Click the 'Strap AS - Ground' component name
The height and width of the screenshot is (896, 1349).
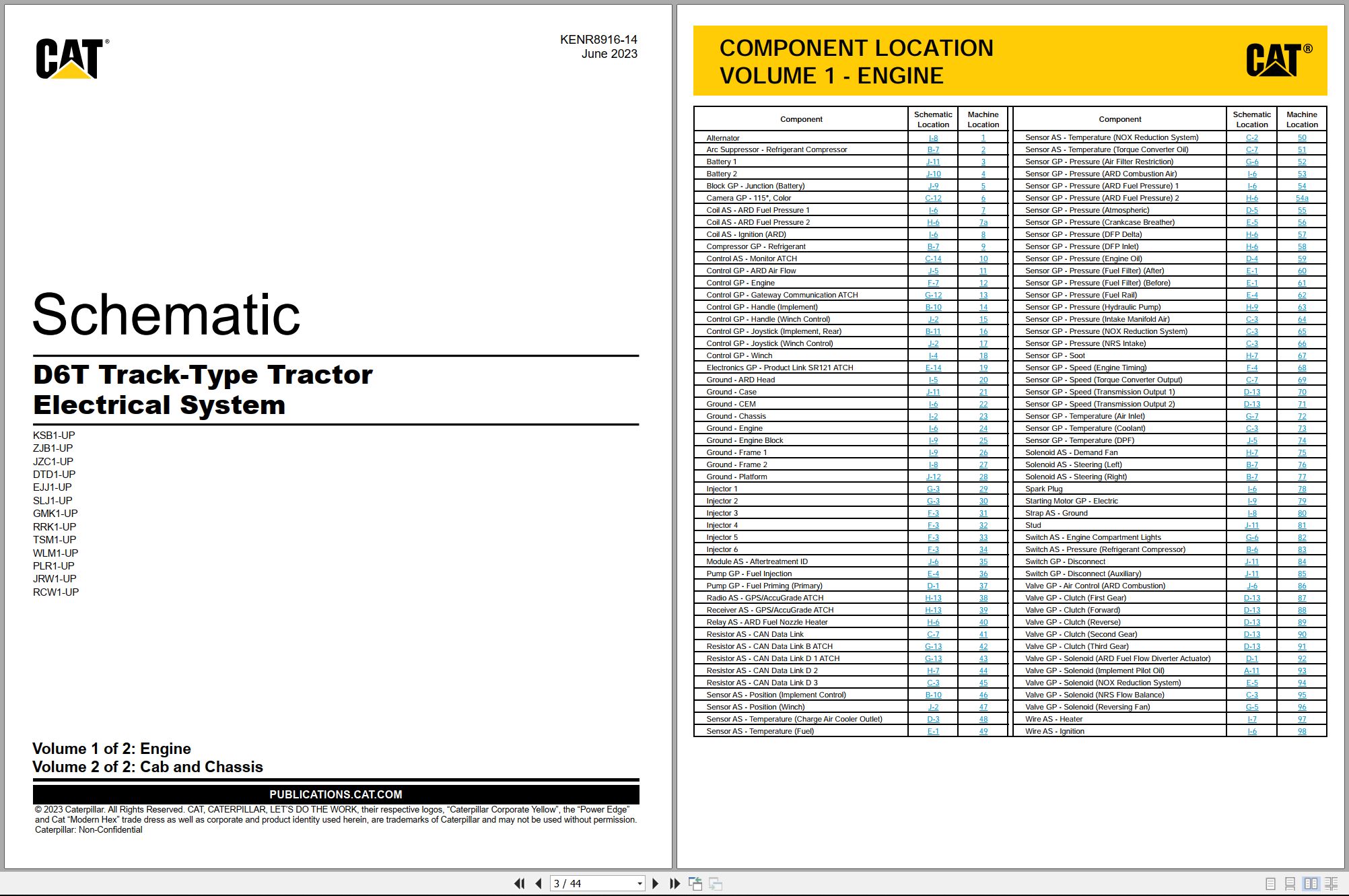tap(1056, 514)
